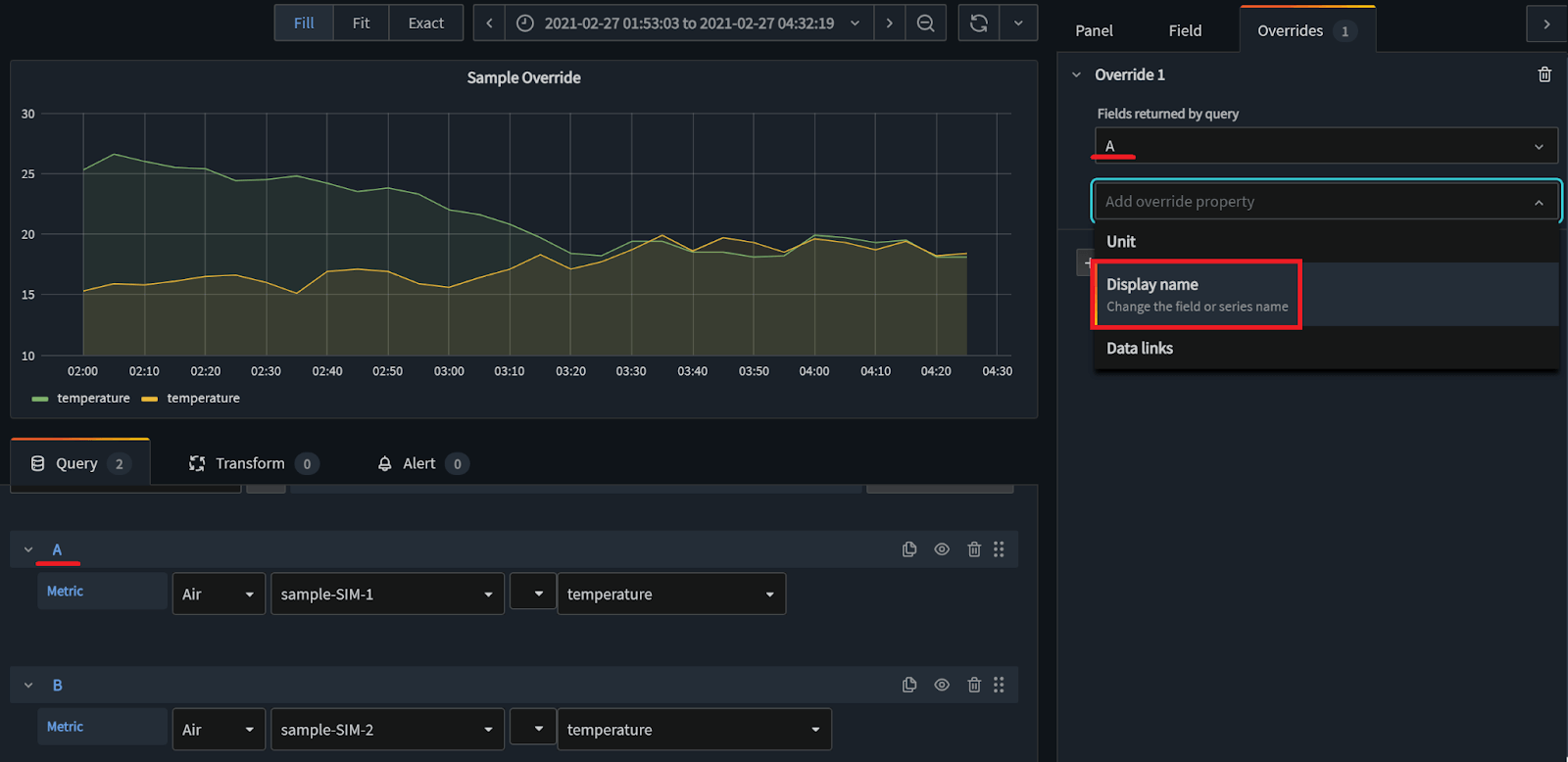Delete Override 1 with trash icon
1568x762 pixels.
[1544, 74]
